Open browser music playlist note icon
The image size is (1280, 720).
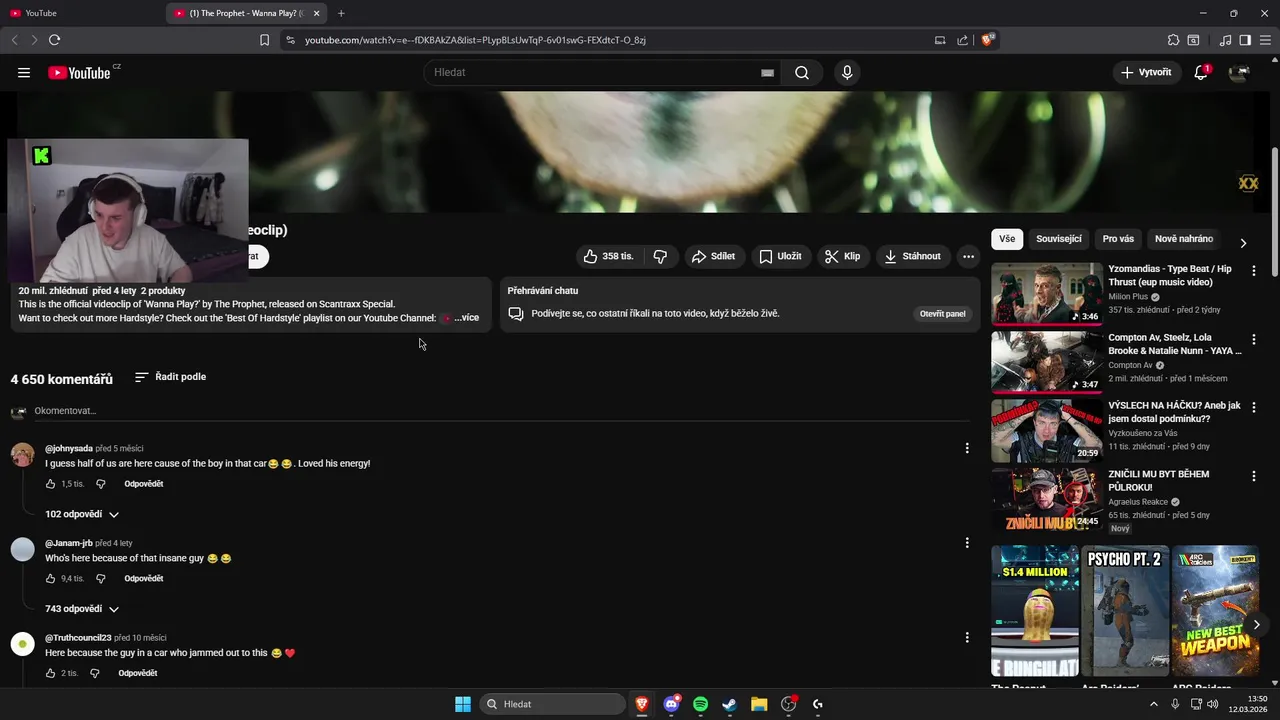point(1225,40)
